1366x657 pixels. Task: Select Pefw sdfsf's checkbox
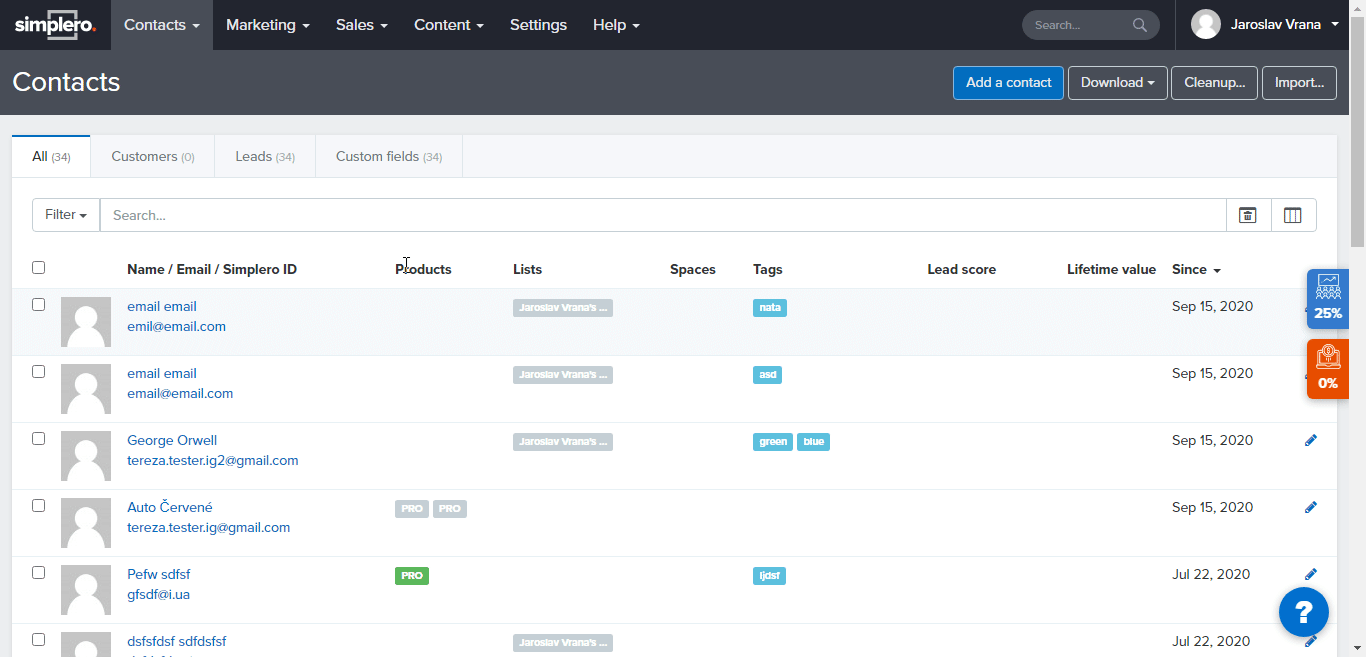[x=38, y=572]
